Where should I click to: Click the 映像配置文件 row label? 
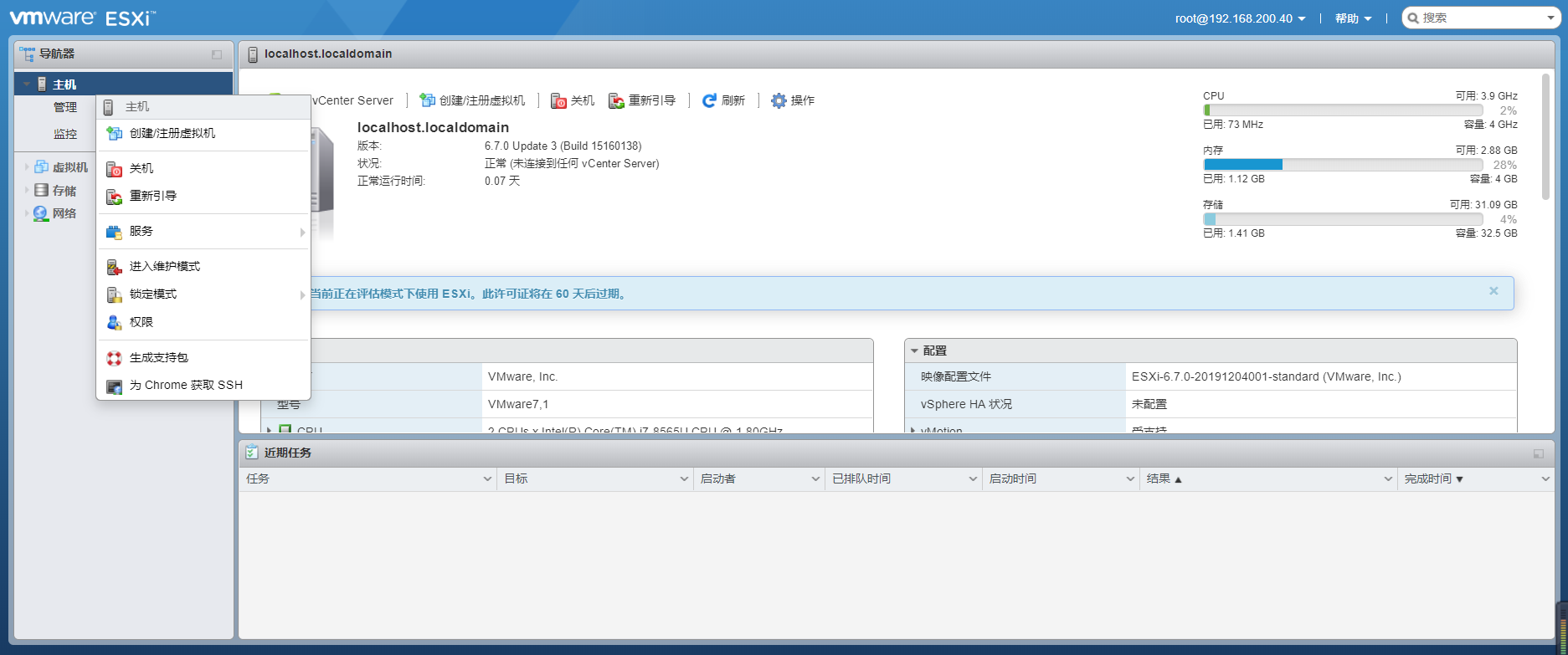click(x=956, y=377)
